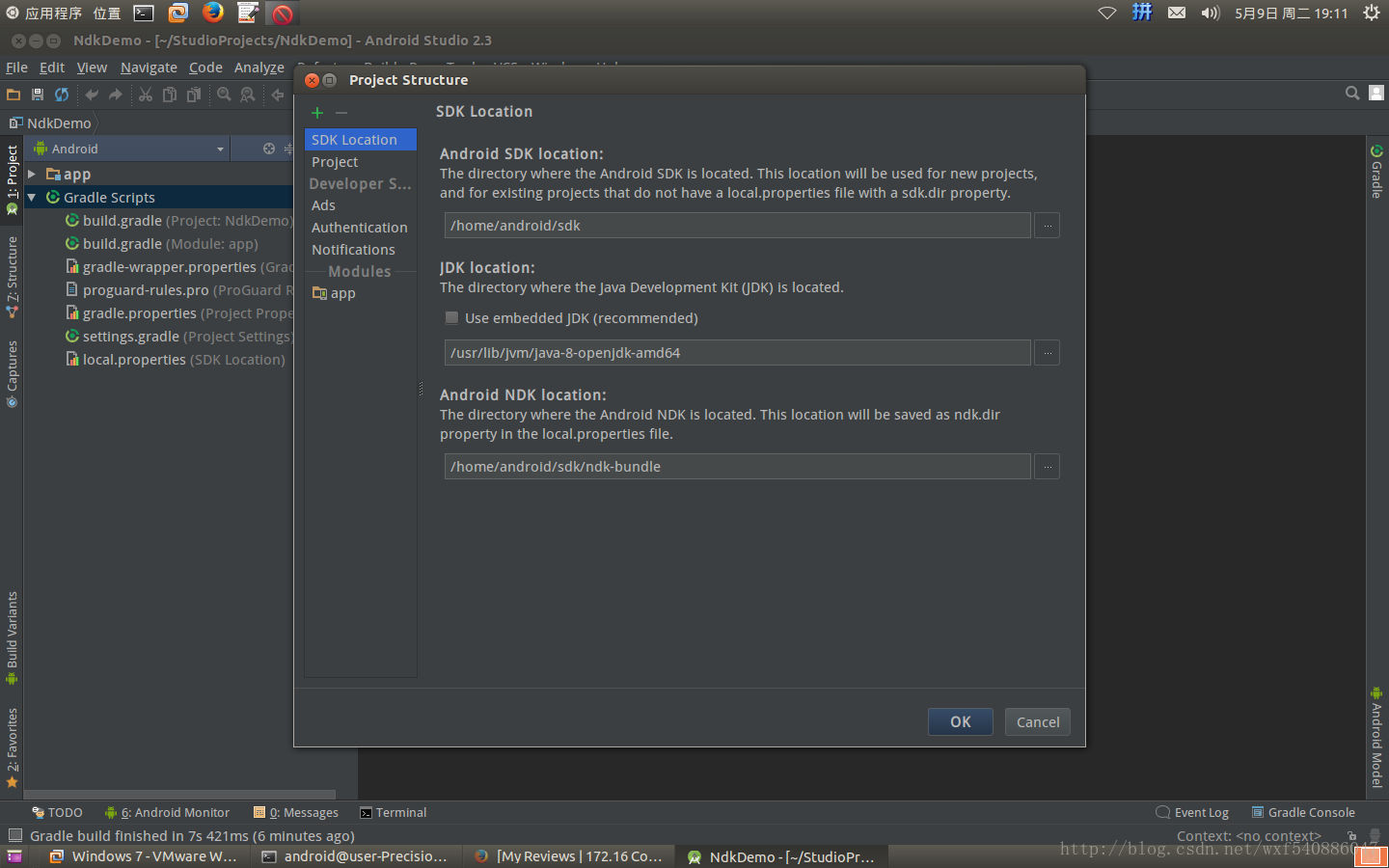
Task: Open build.gradle (Module: app) file
Action: 161,244
